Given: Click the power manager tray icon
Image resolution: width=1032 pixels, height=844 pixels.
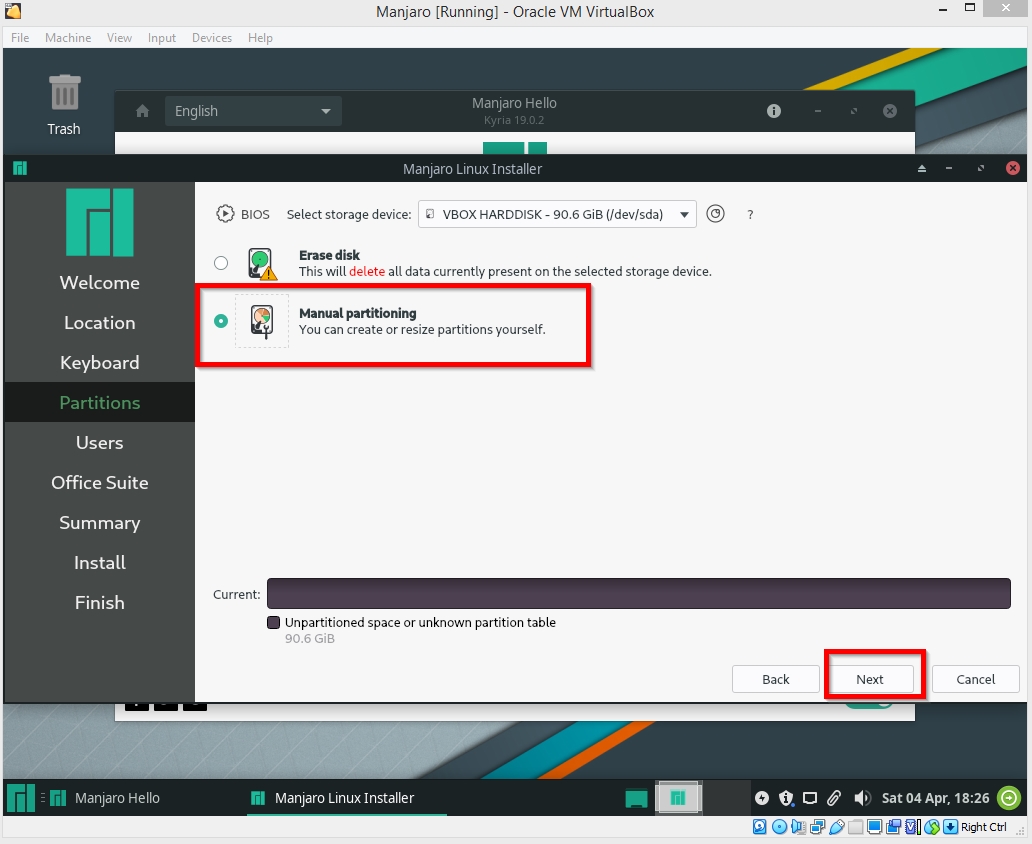Looking at the screenshot, I should [761, 798].
